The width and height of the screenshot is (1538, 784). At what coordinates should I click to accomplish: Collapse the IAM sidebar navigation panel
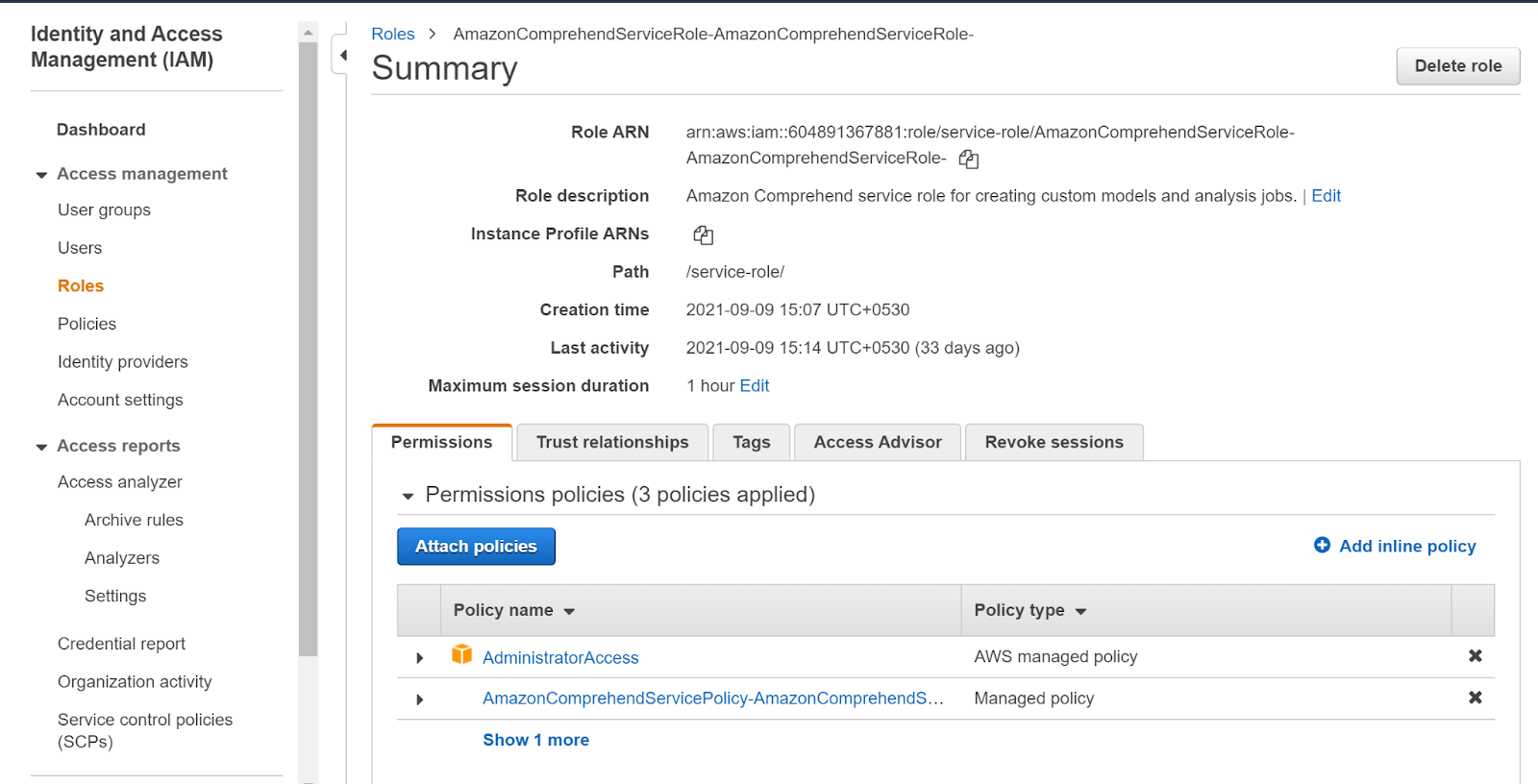(342, 55)
